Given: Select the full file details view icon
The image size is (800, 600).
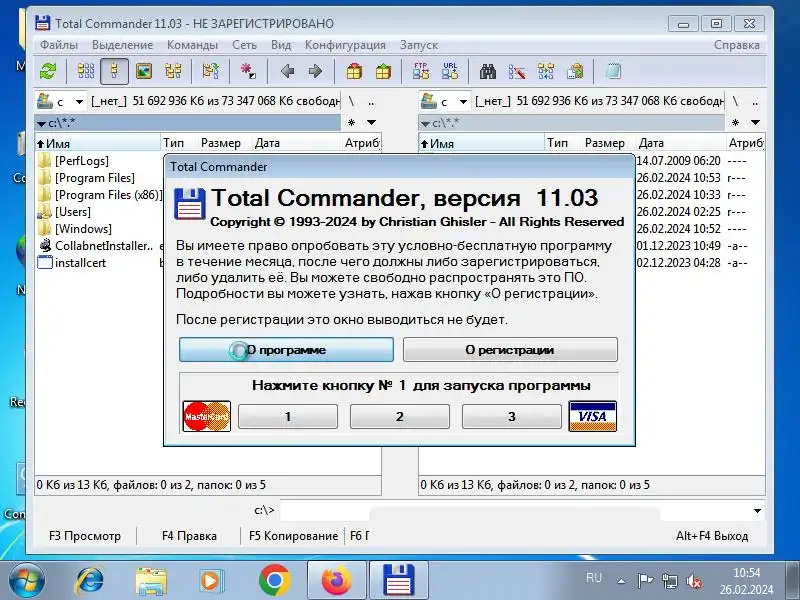Looking at the screenshot, I should pyautogui.click(x=114, y=71).
